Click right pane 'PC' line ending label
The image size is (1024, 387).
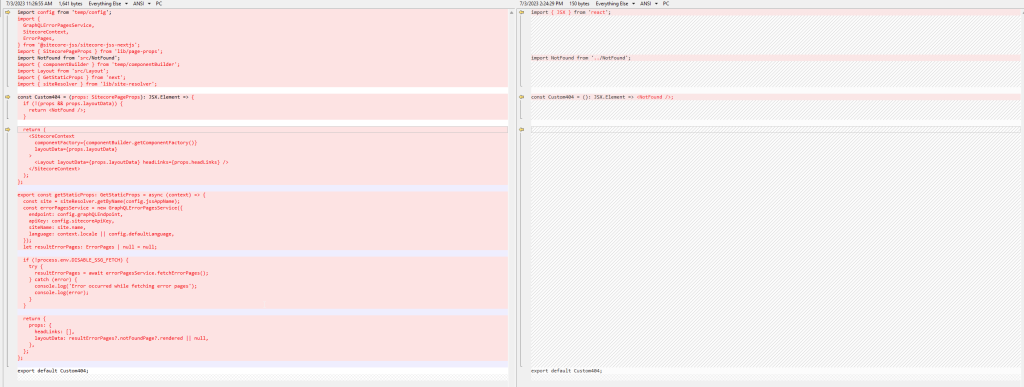pos(666,3)
